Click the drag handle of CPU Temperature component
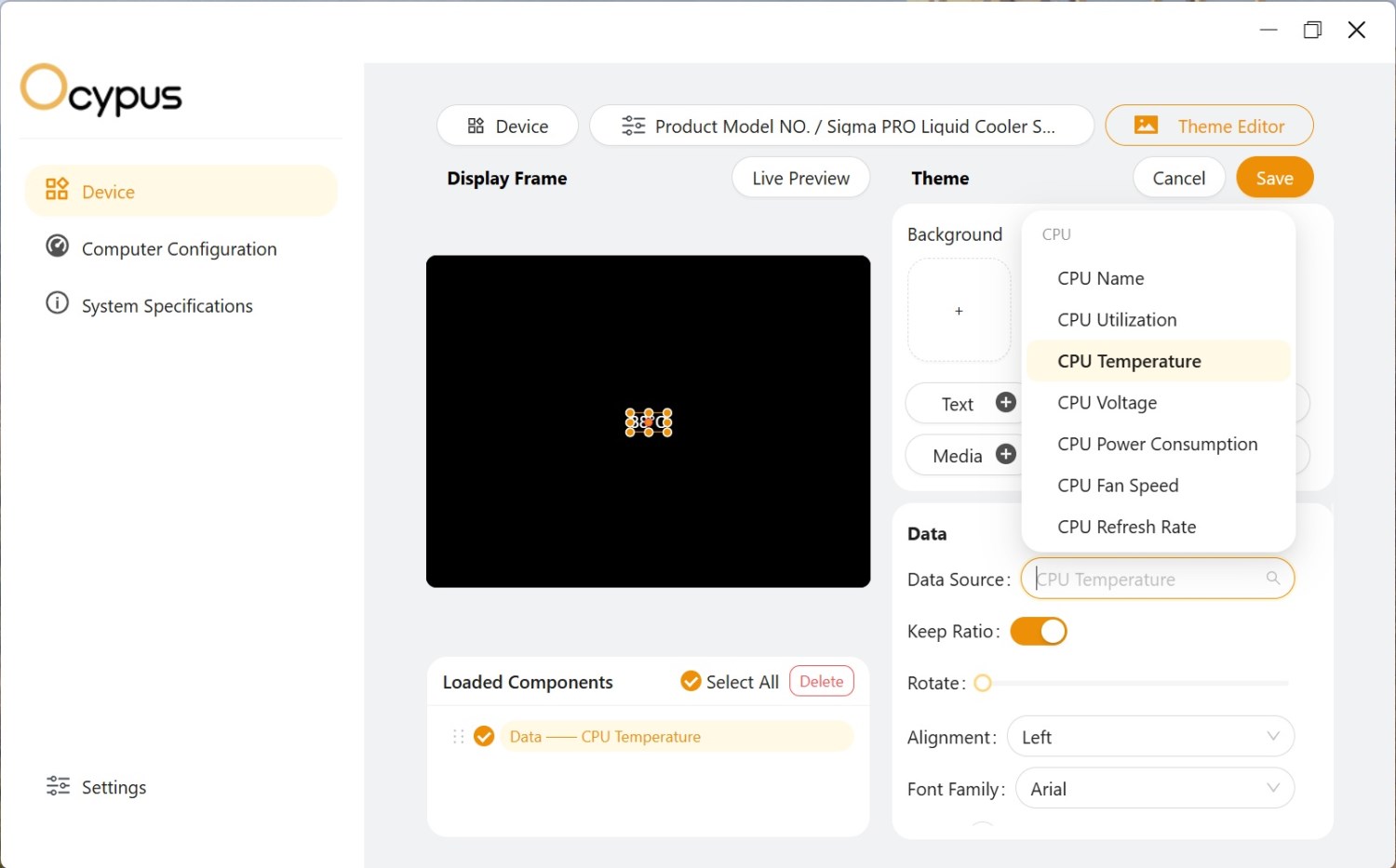1396x868 pixels. click(458, 736)
